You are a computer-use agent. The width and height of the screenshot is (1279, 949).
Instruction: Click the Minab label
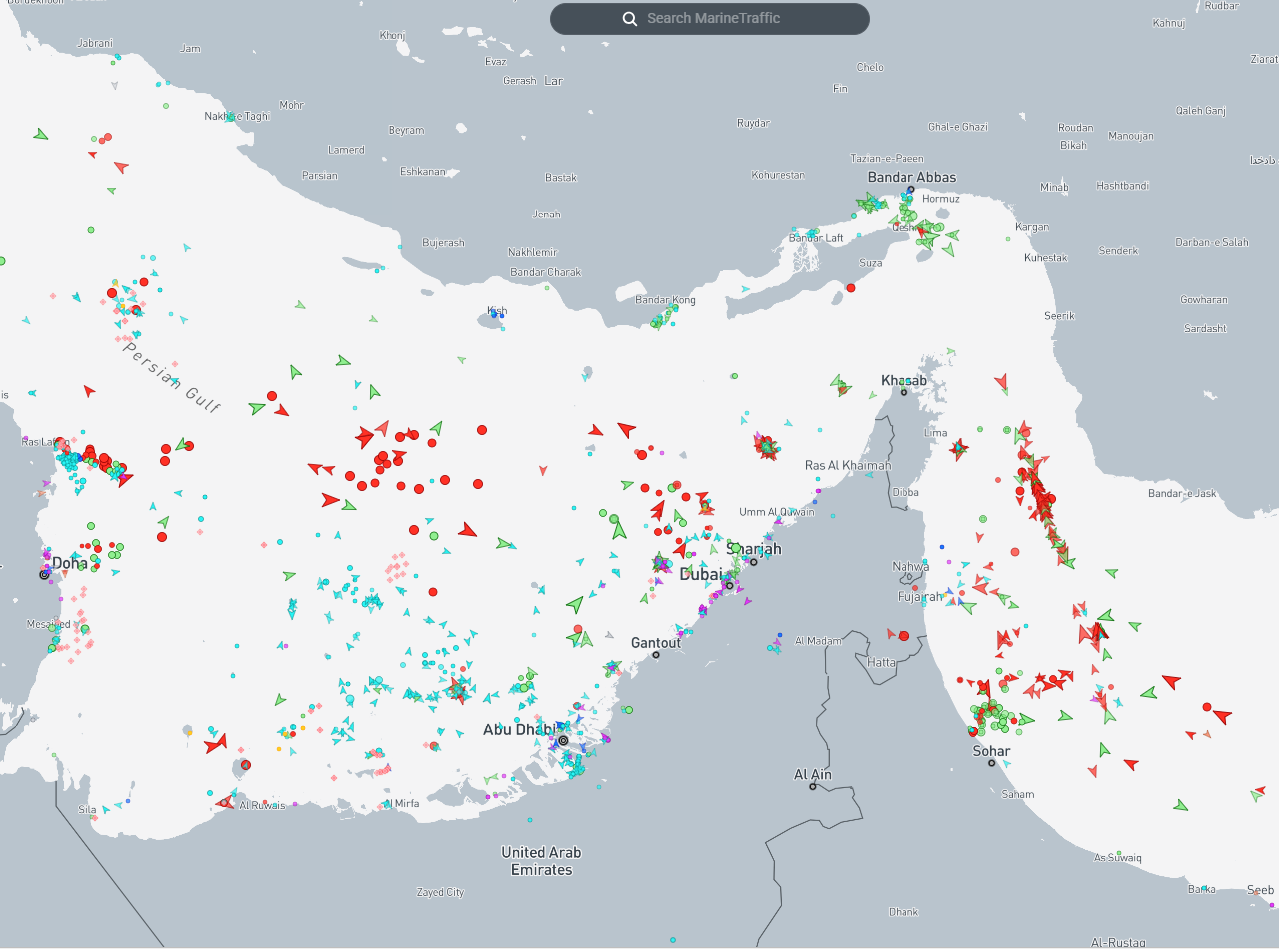click(1054, 187)
